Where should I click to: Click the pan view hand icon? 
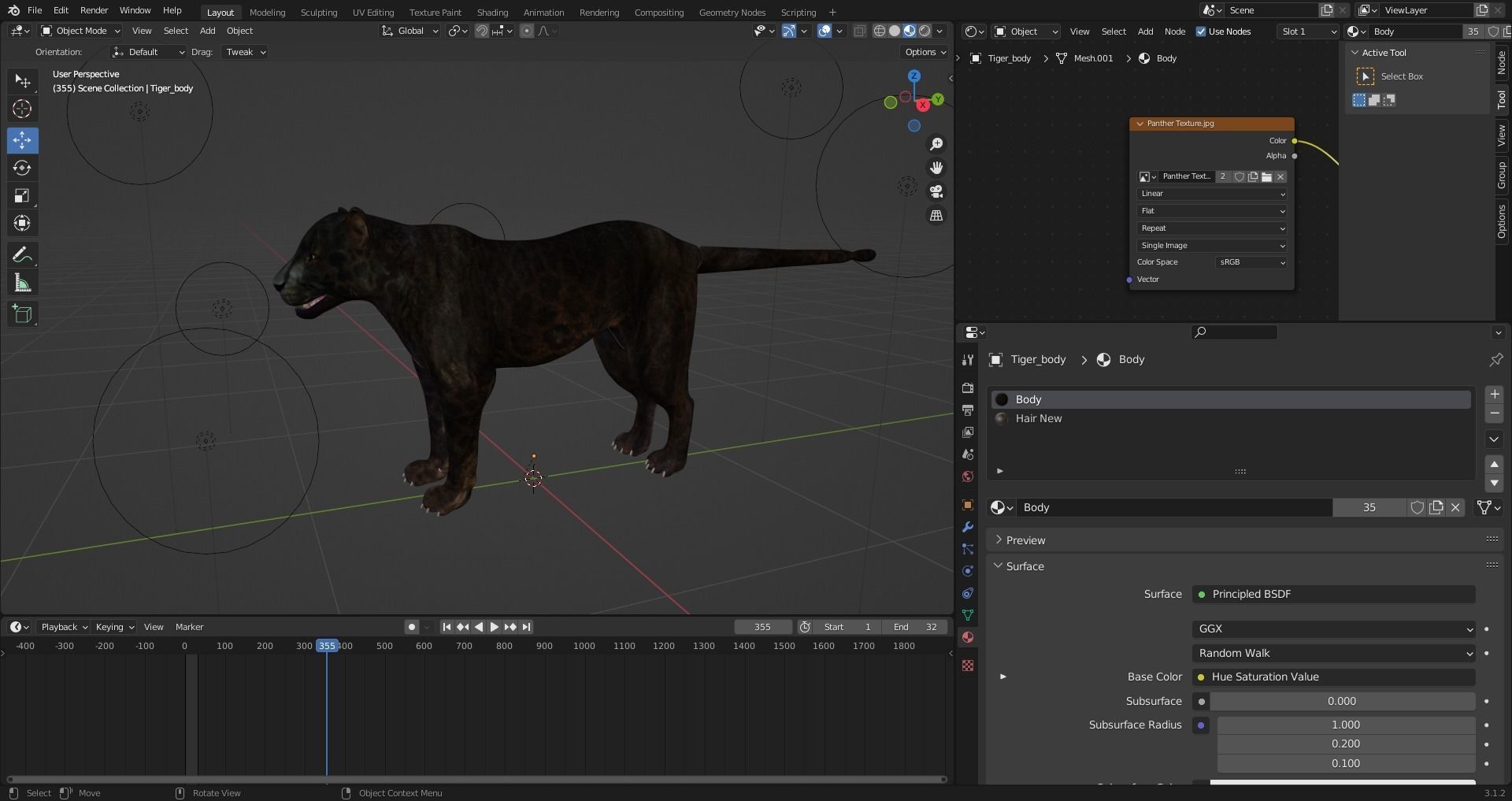coord(936,168)
